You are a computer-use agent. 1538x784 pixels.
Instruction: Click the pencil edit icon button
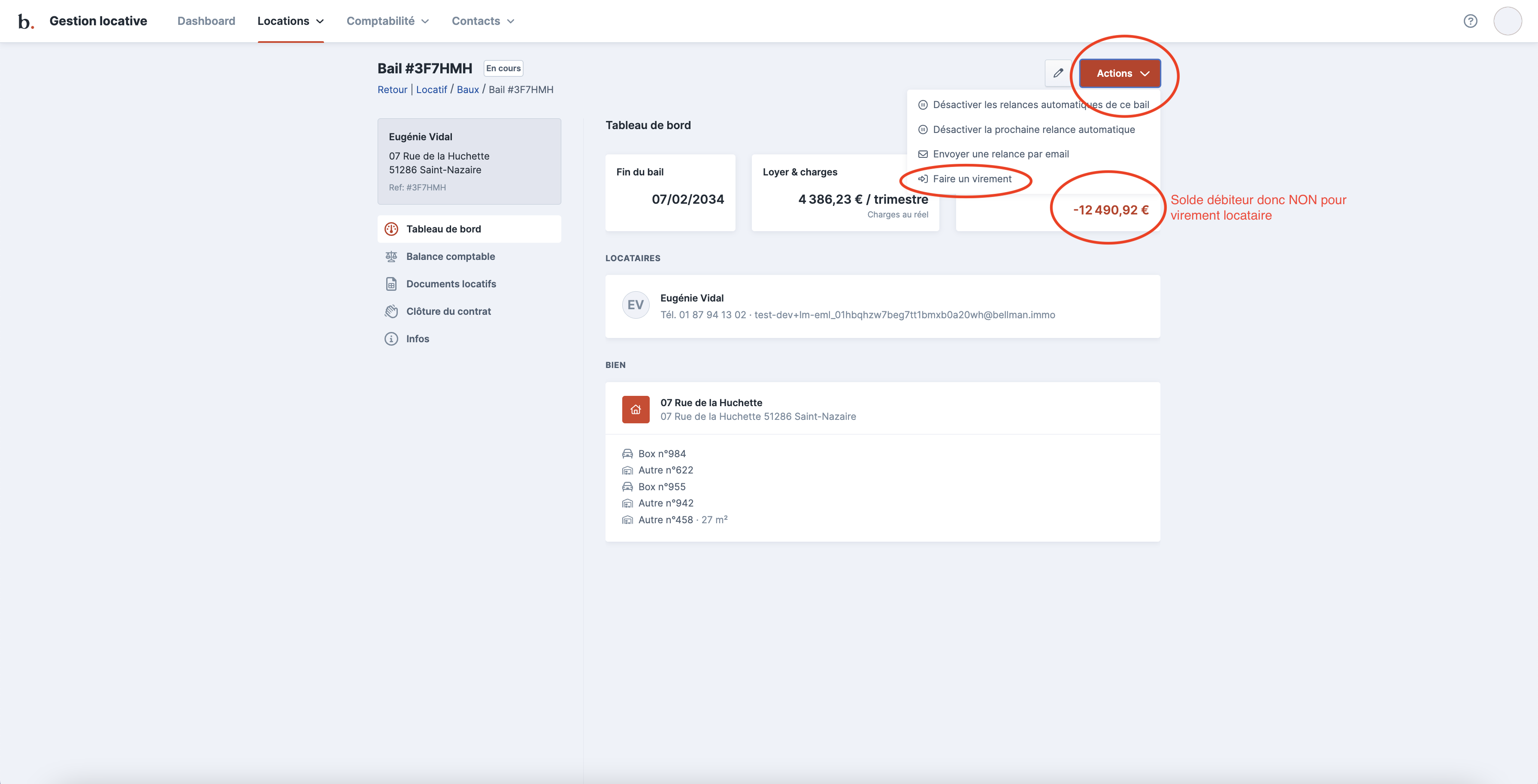coord(1058,73)
